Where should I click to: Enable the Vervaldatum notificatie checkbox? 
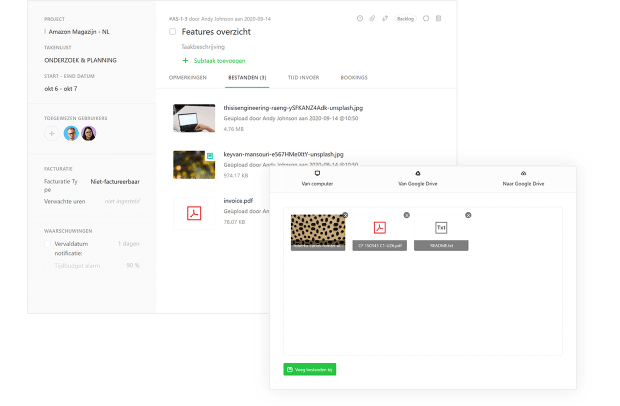[47, 244]
